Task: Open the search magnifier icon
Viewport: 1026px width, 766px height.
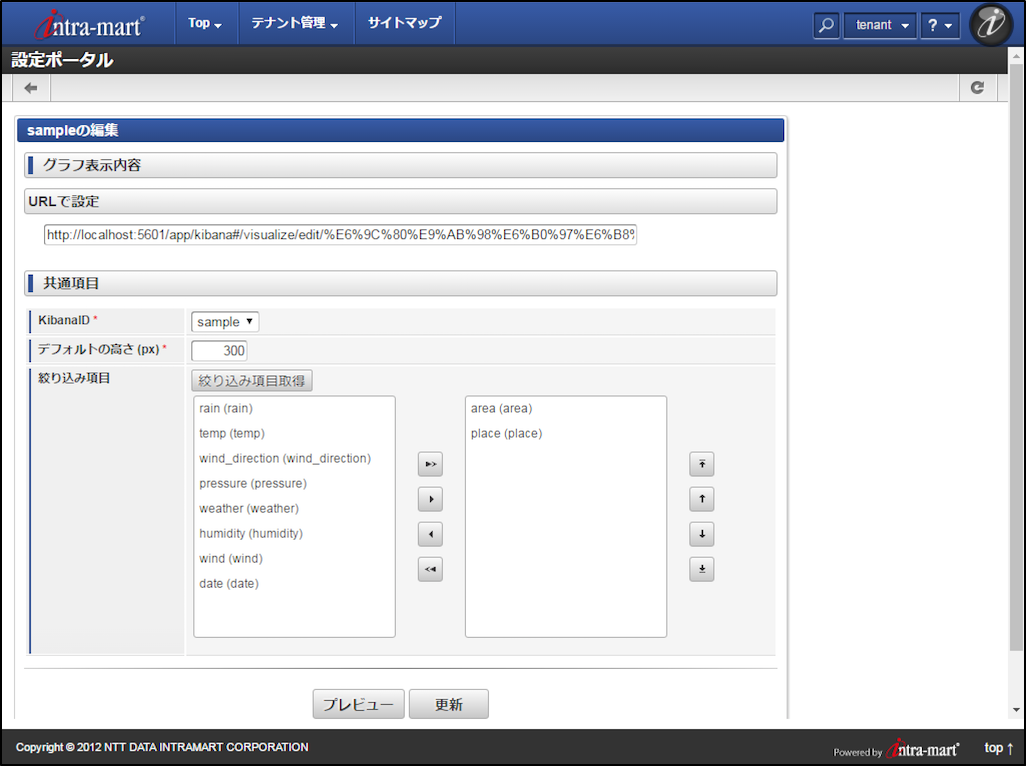Action: [x=826, y=26]
